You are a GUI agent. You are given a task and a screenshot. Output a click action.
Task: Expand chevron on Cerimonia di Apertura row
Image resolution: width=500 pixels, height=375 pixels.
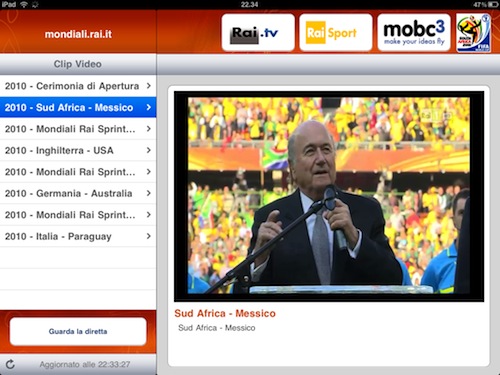pyautogui.click(x=149, y=86)
